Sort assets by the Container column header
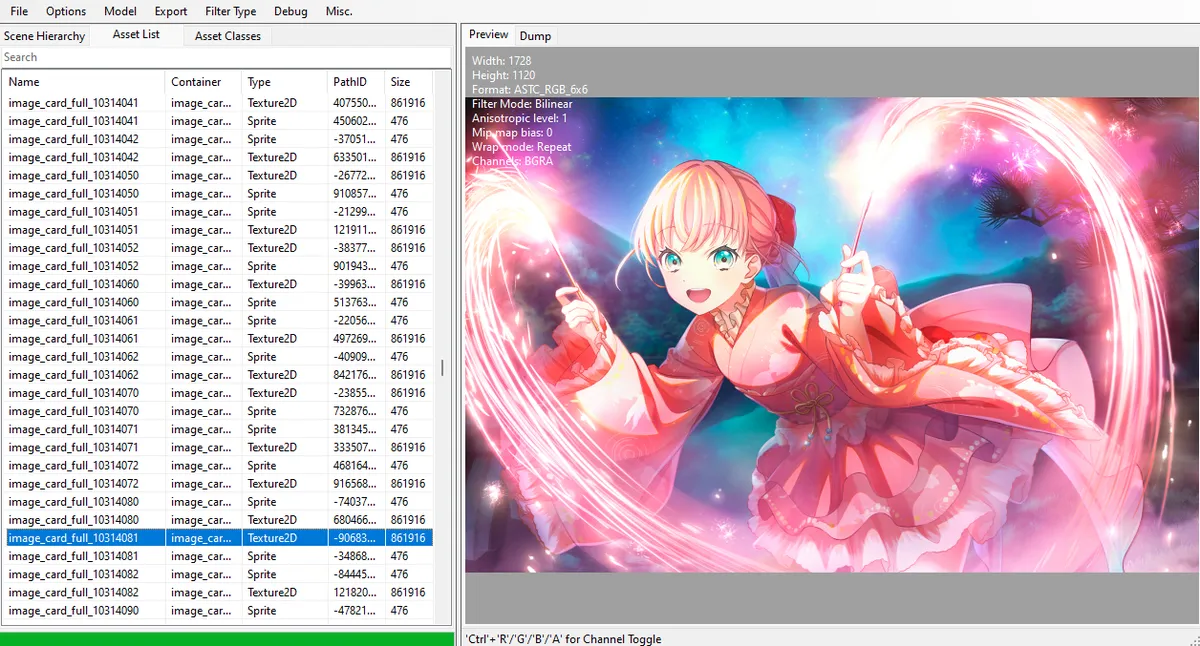Screen dimensions: 1200x646 tap(203, 82)
